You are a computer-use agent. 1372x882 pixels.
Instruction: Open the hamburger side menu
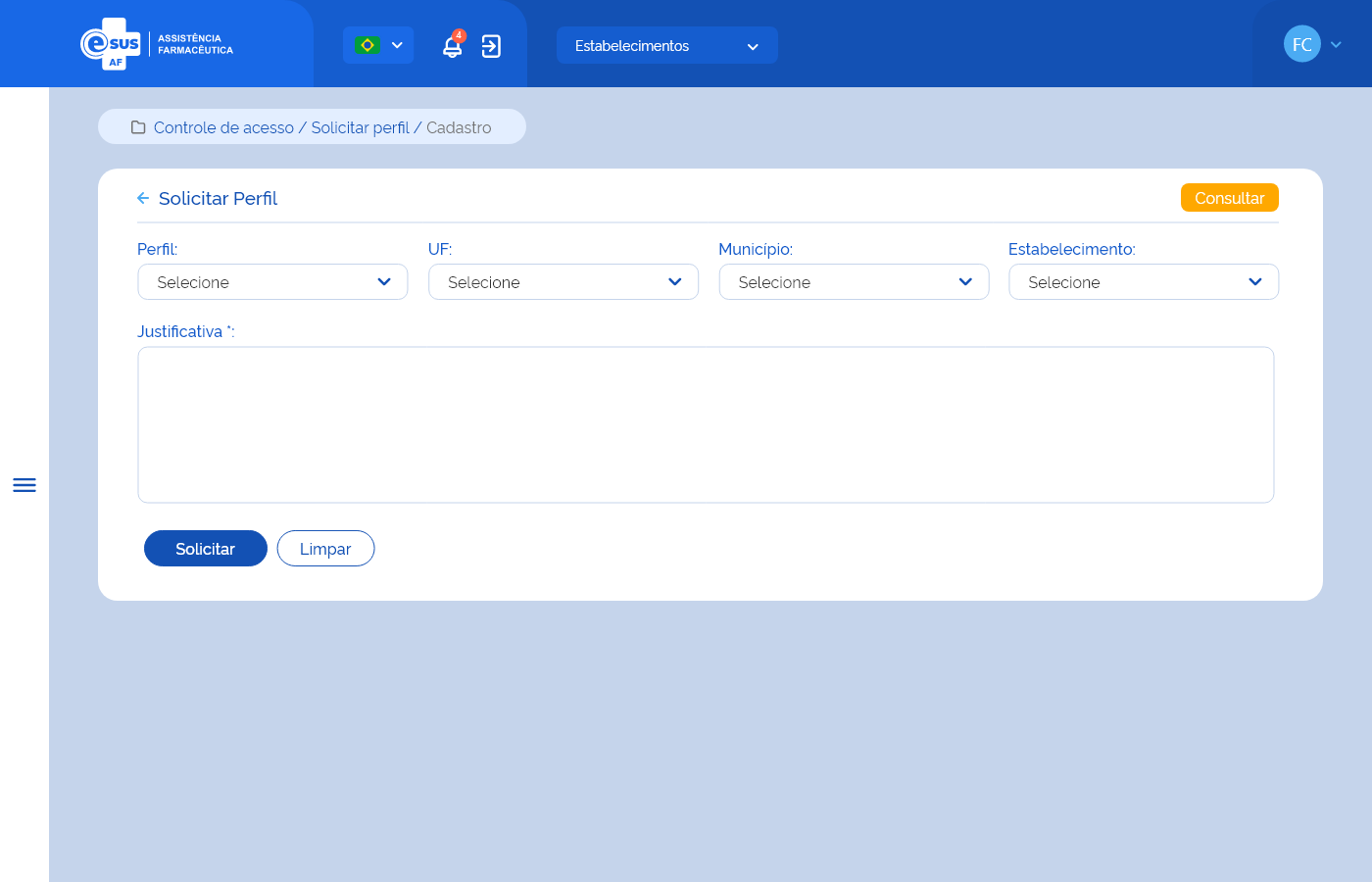tap(24, 485)
